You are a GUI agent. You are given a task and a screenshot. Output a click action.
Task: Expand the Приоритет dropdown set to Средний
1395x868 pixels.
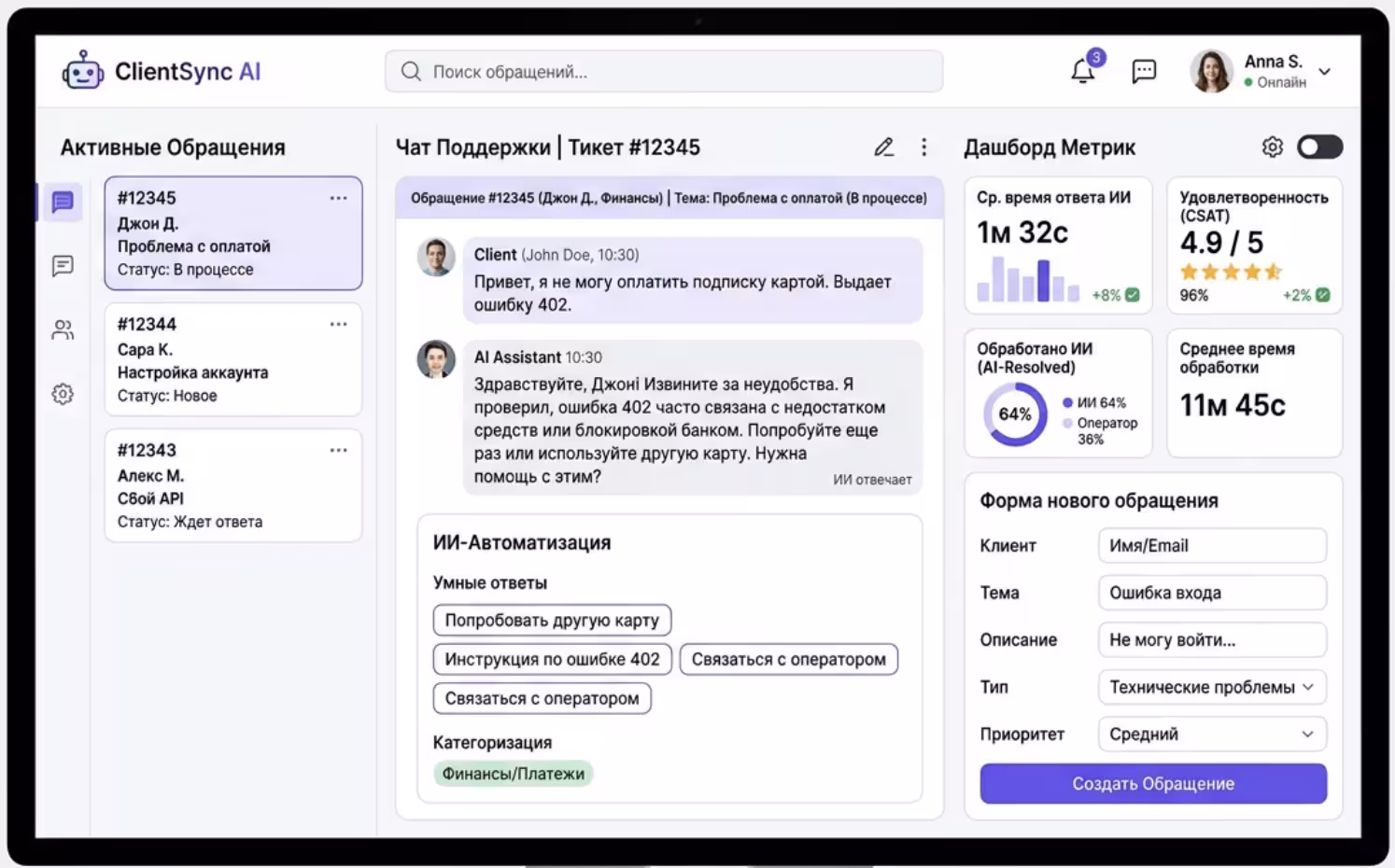pyautogui.click(x=1211, y=735)
